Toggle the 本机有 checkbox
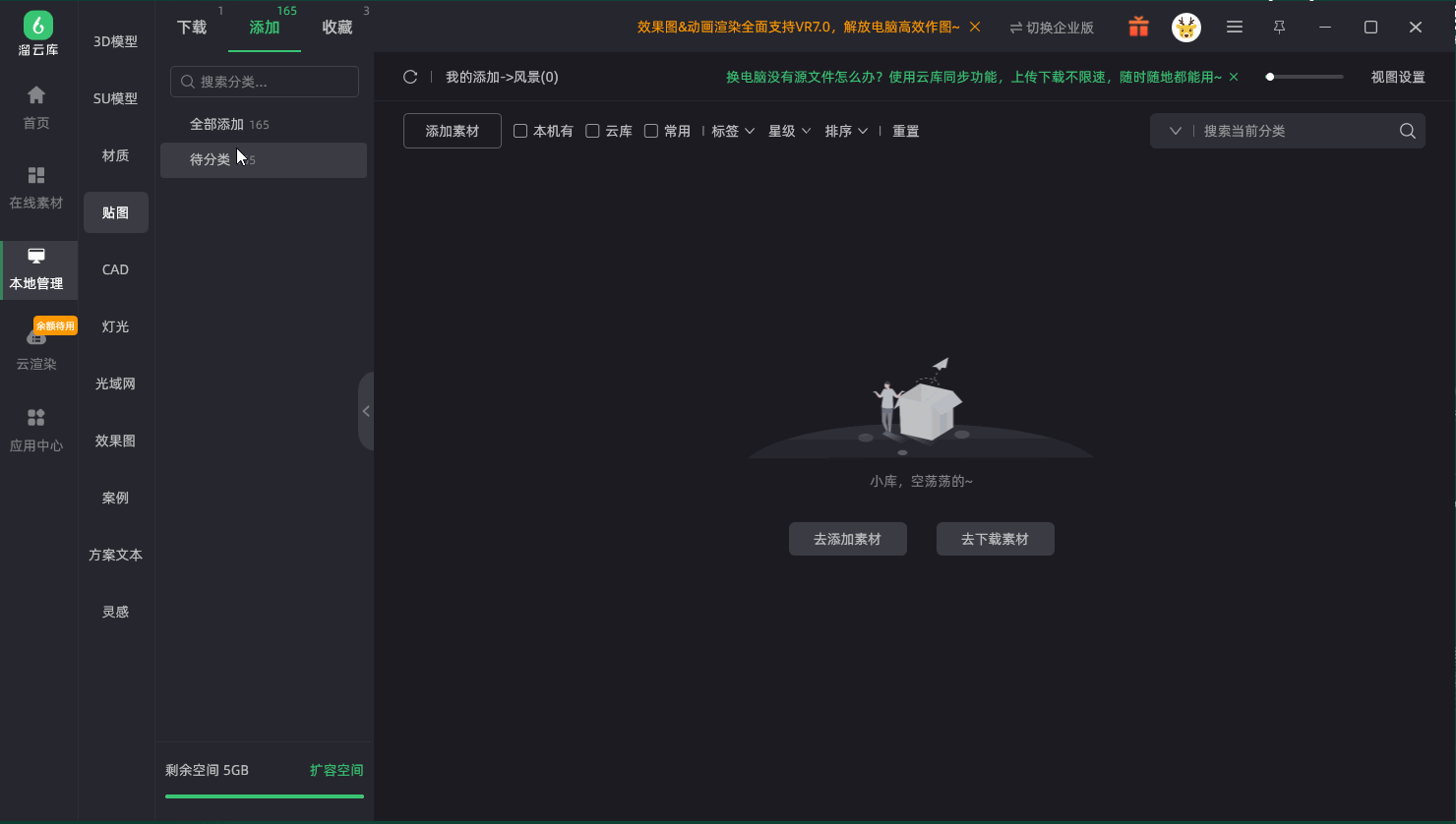Image resolution: width=1456 pixels, height=824 pixels. (520, 131)
